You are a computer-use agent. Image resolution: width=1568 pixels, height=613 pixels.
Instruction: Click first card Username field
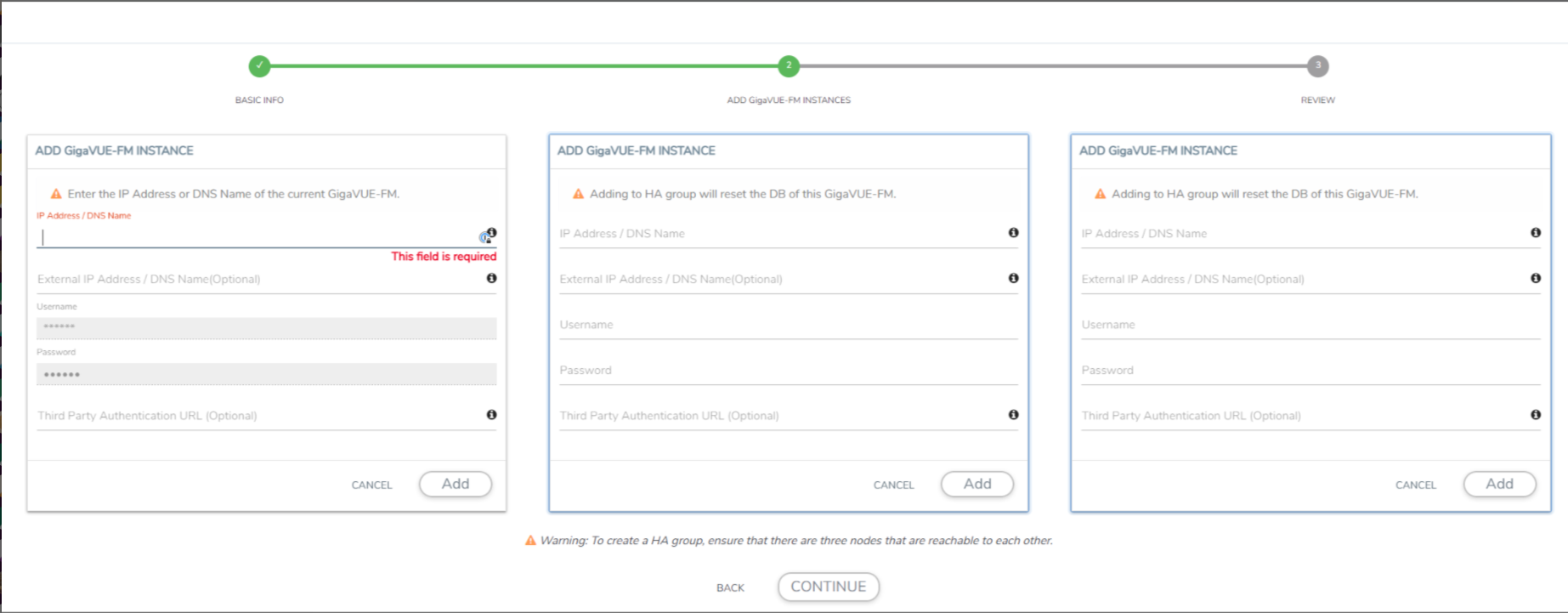266,327
